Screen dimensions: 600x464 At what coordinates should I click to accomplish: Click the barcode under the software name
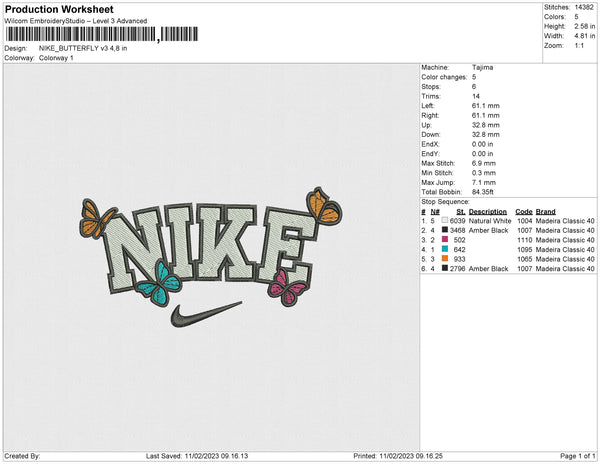point(102,34)
